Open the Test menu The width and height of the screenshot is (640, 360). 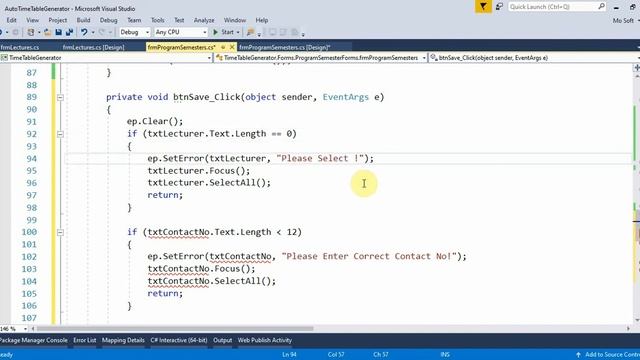179,20
